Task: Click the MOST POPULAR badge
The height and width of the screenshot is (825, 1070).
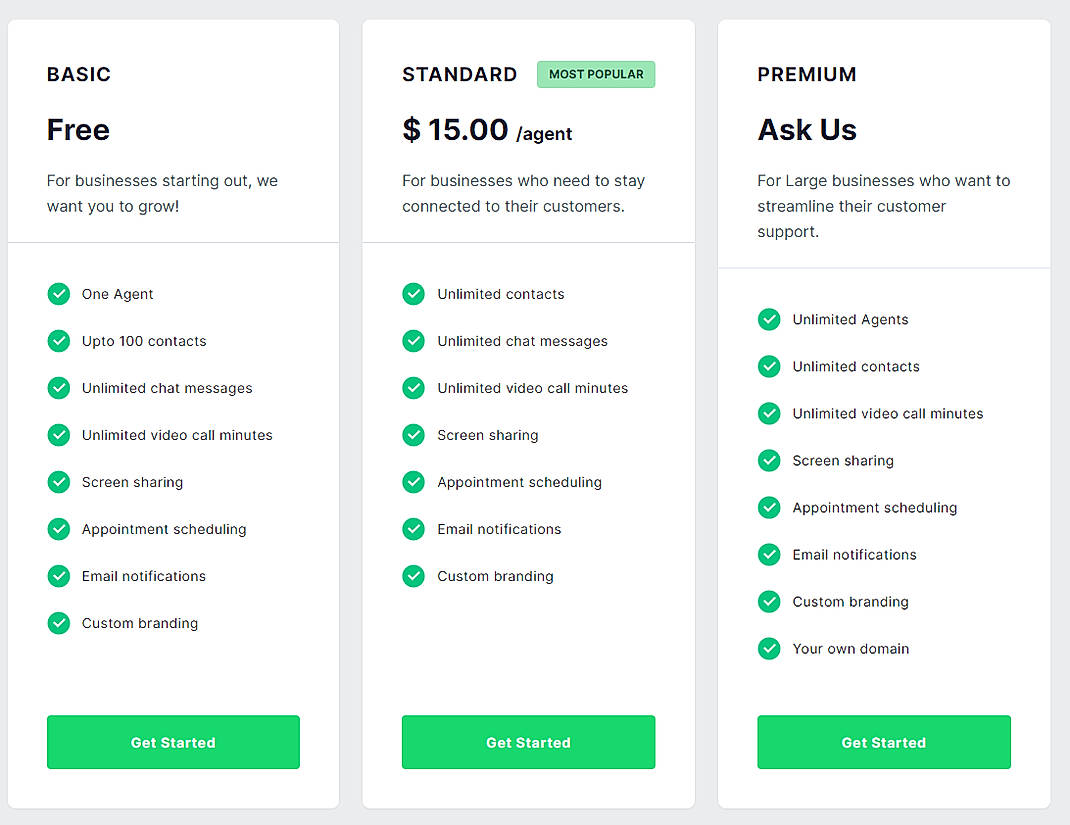Action: (x=595, y=74)
